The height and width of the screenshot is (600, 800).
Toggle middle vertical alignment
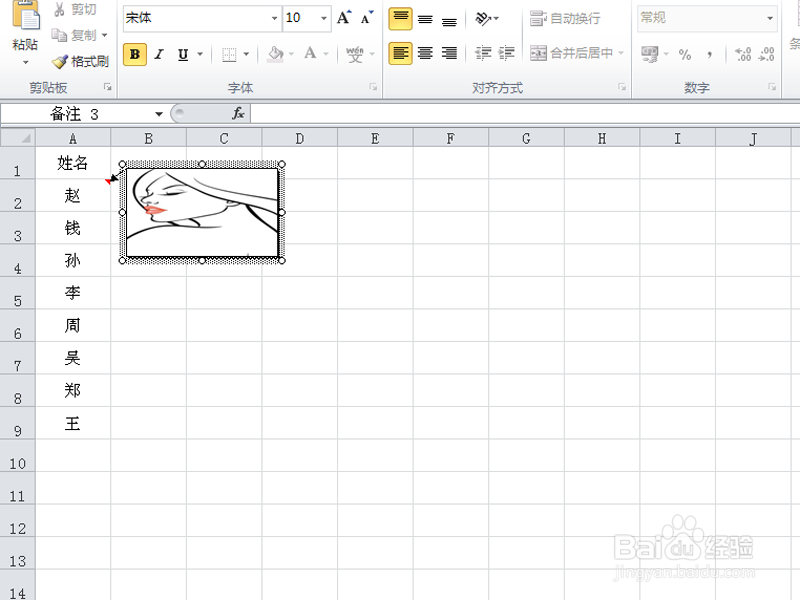425,19
